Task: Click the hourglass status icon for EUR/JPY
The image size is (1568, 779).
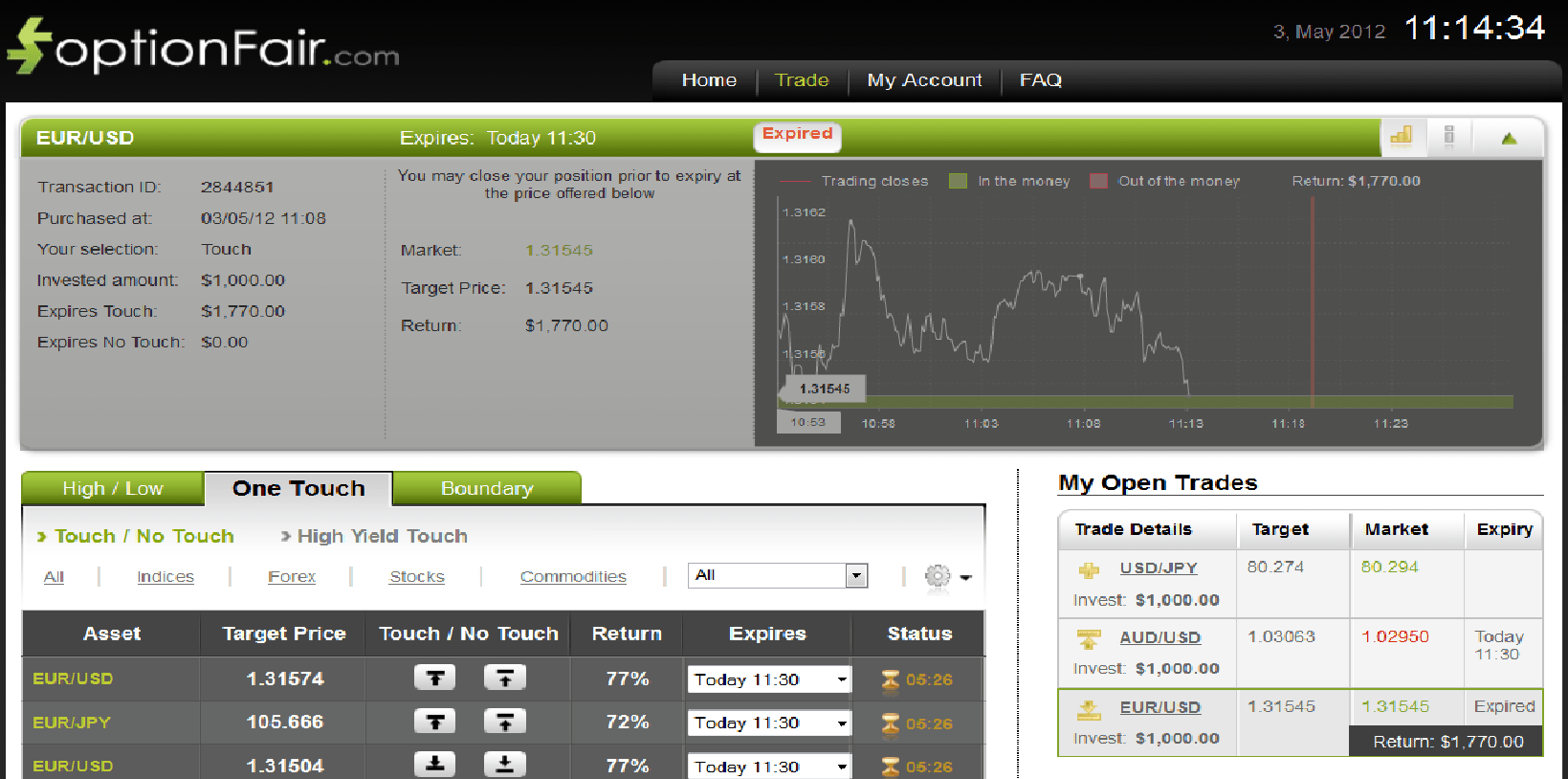Action: click(890, 723)
